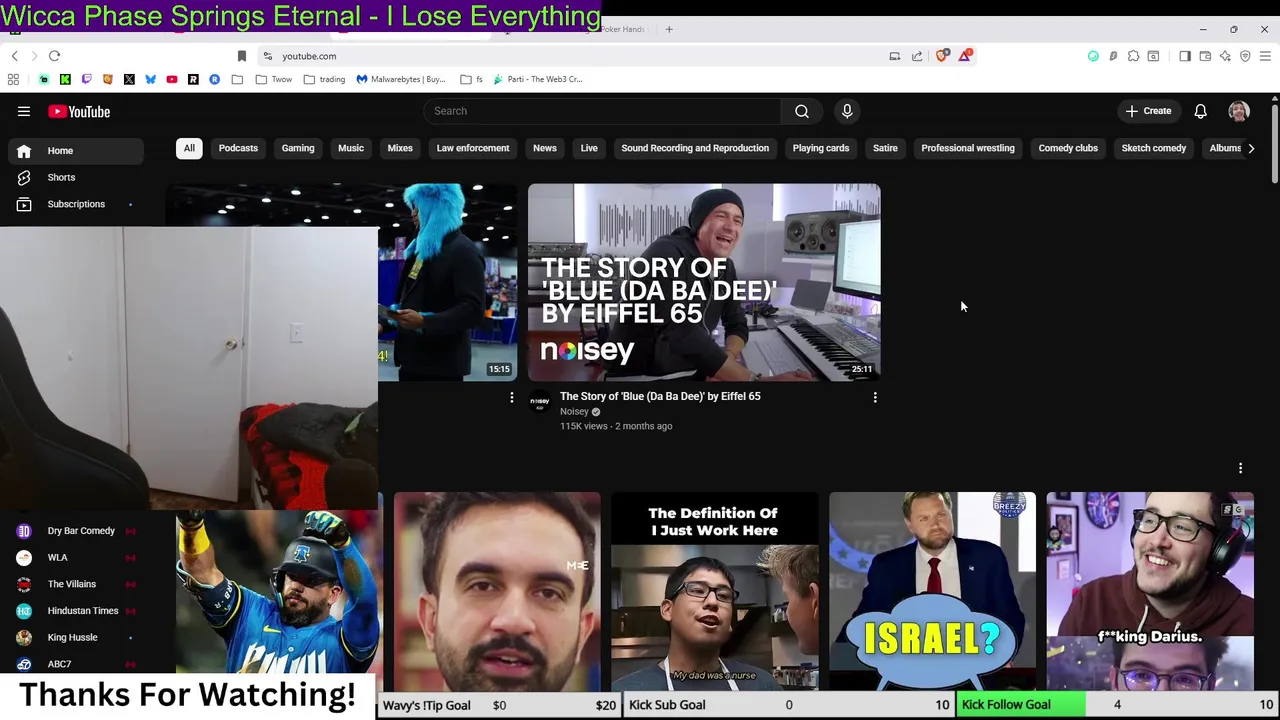Go to Home in the sidebar
Image resolution: width=1280 pixels, height=720 pixels.
tap(77, 151)
